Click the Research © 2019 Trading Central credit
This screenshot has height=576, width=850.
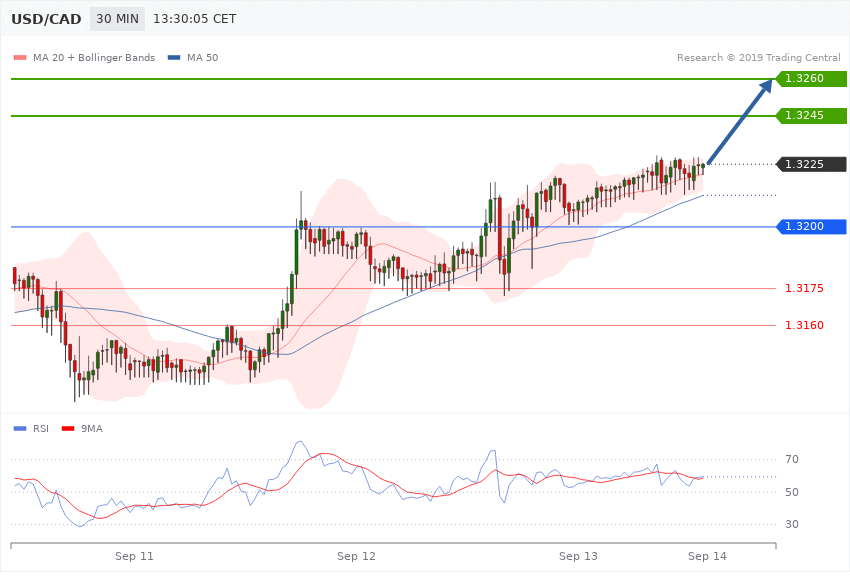758,57
